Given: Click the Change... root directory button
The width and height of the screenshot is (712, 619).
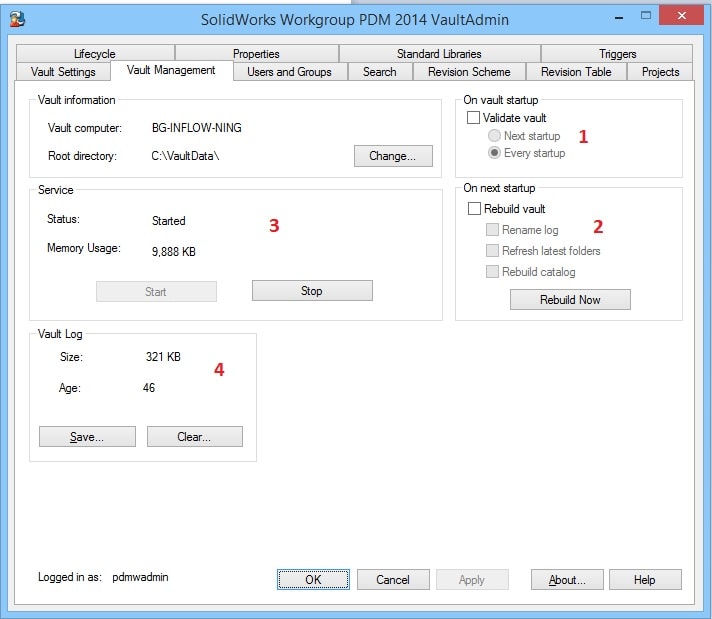Looking at the screenshot, I should pos(392,156).
